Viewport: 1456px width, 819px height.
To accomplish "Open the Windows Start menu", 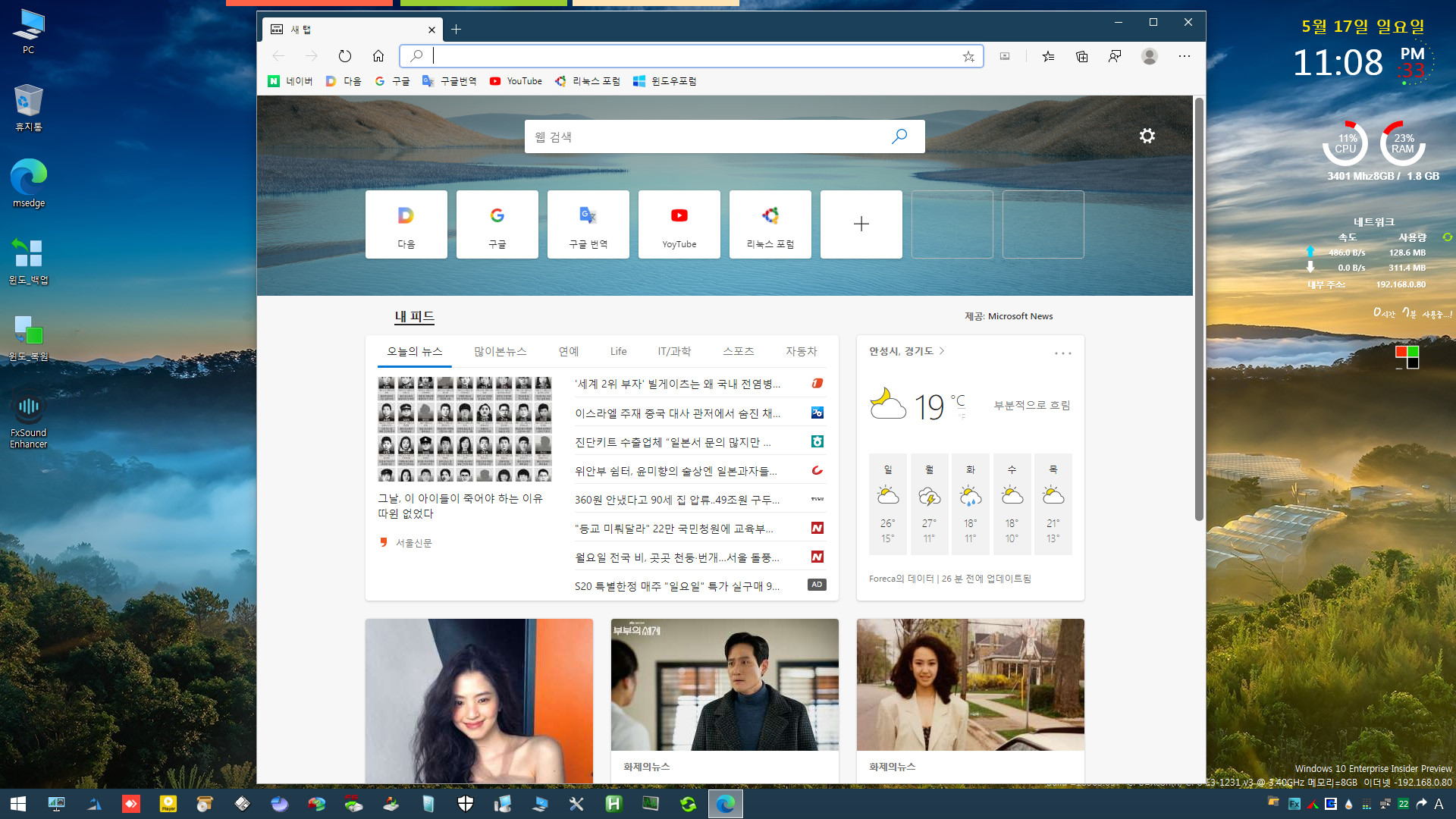I will [18, 804].
